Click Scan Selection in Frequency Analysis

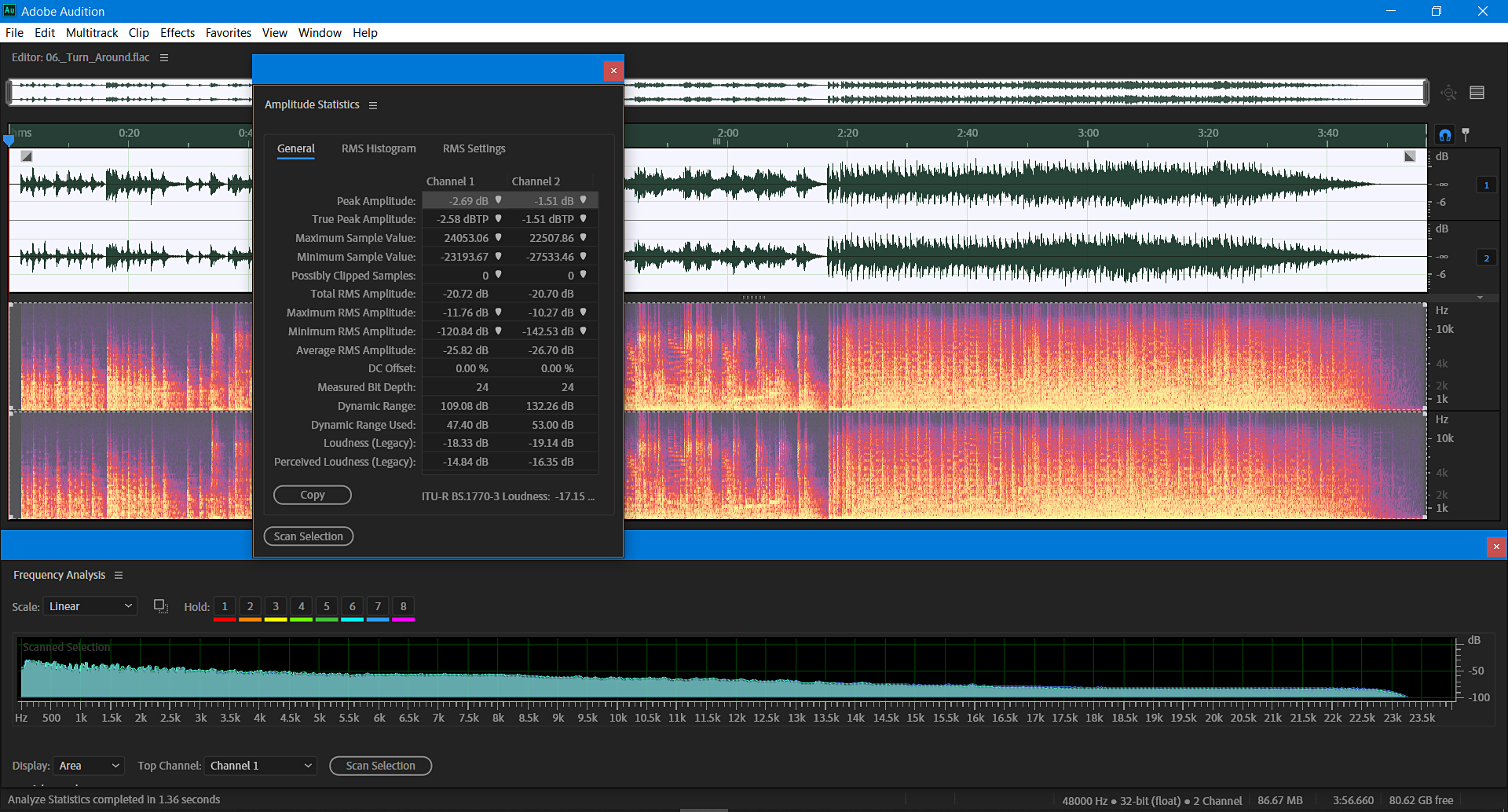click(380, 766)
